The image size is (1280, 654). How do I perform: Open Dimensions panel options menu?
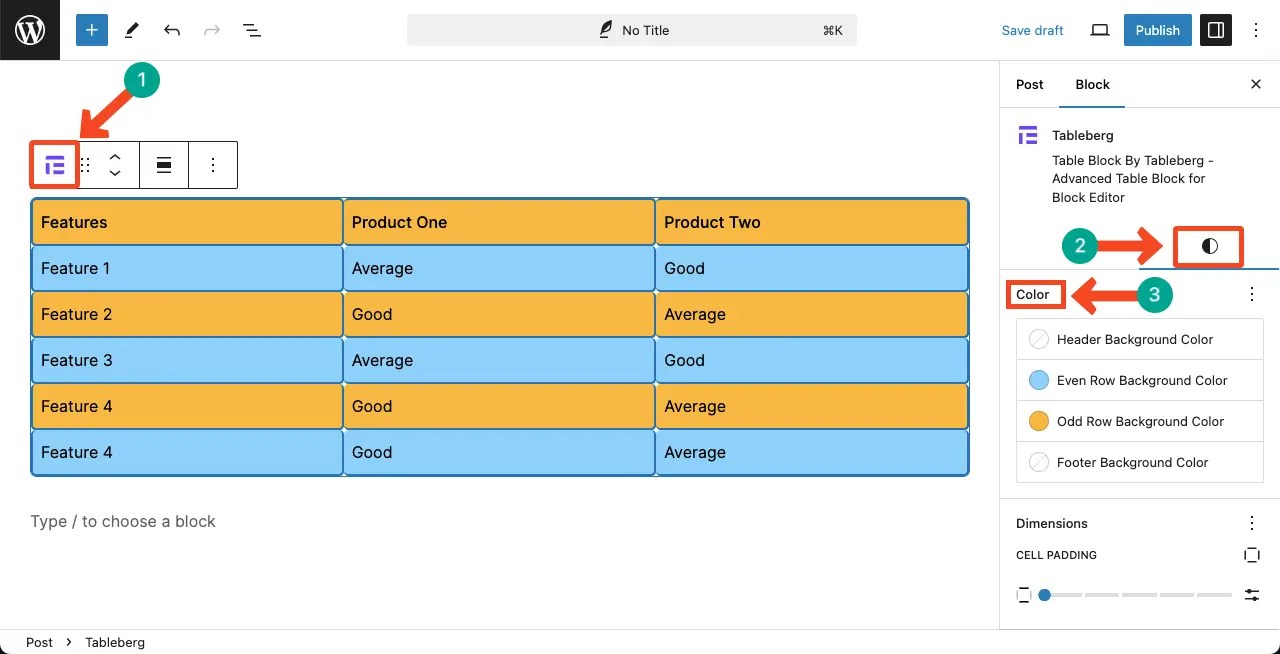coord(1251,523)
